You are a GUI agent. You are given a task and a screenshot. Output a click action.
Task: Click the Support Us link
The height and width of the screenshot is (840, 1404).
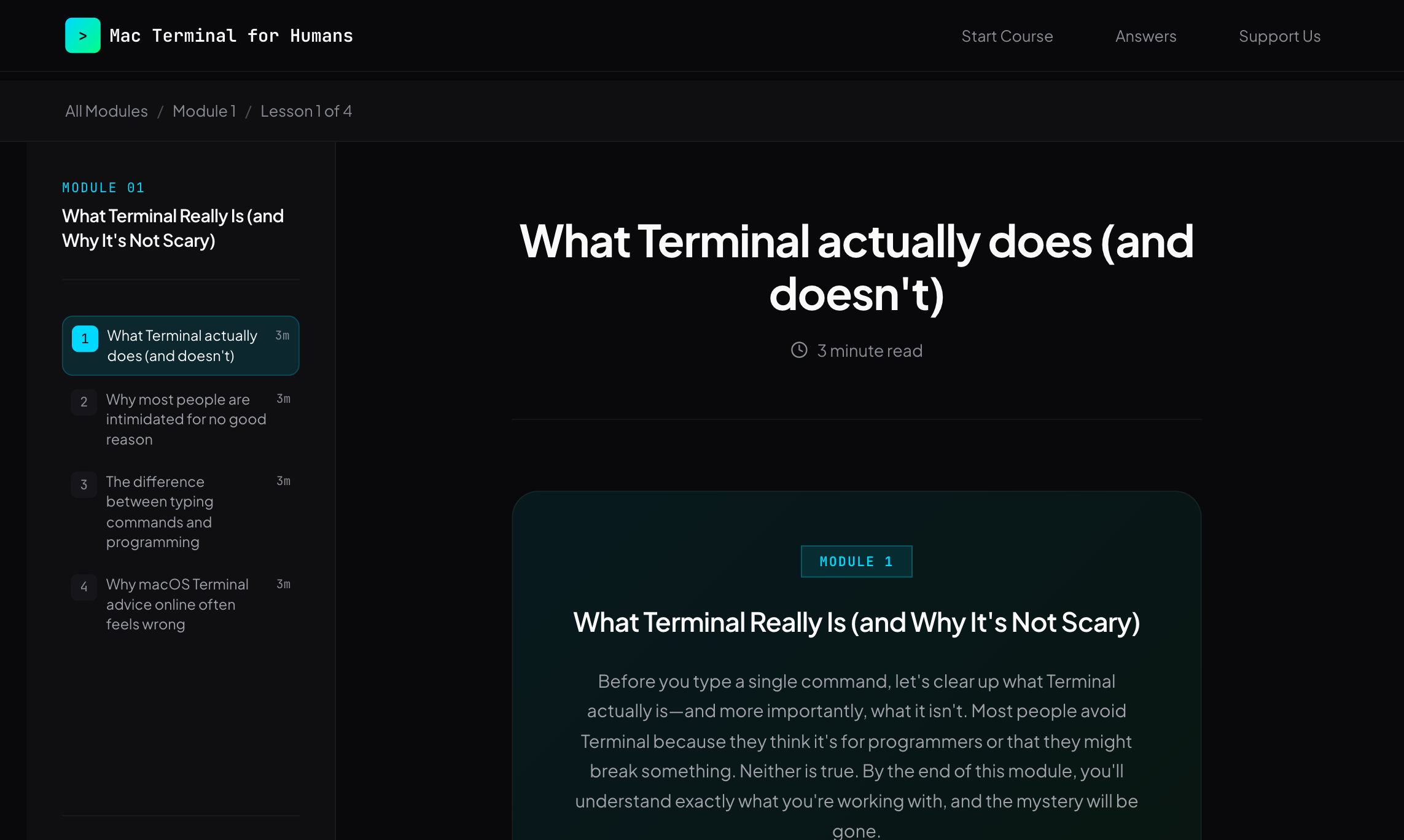click(1280, 36)
